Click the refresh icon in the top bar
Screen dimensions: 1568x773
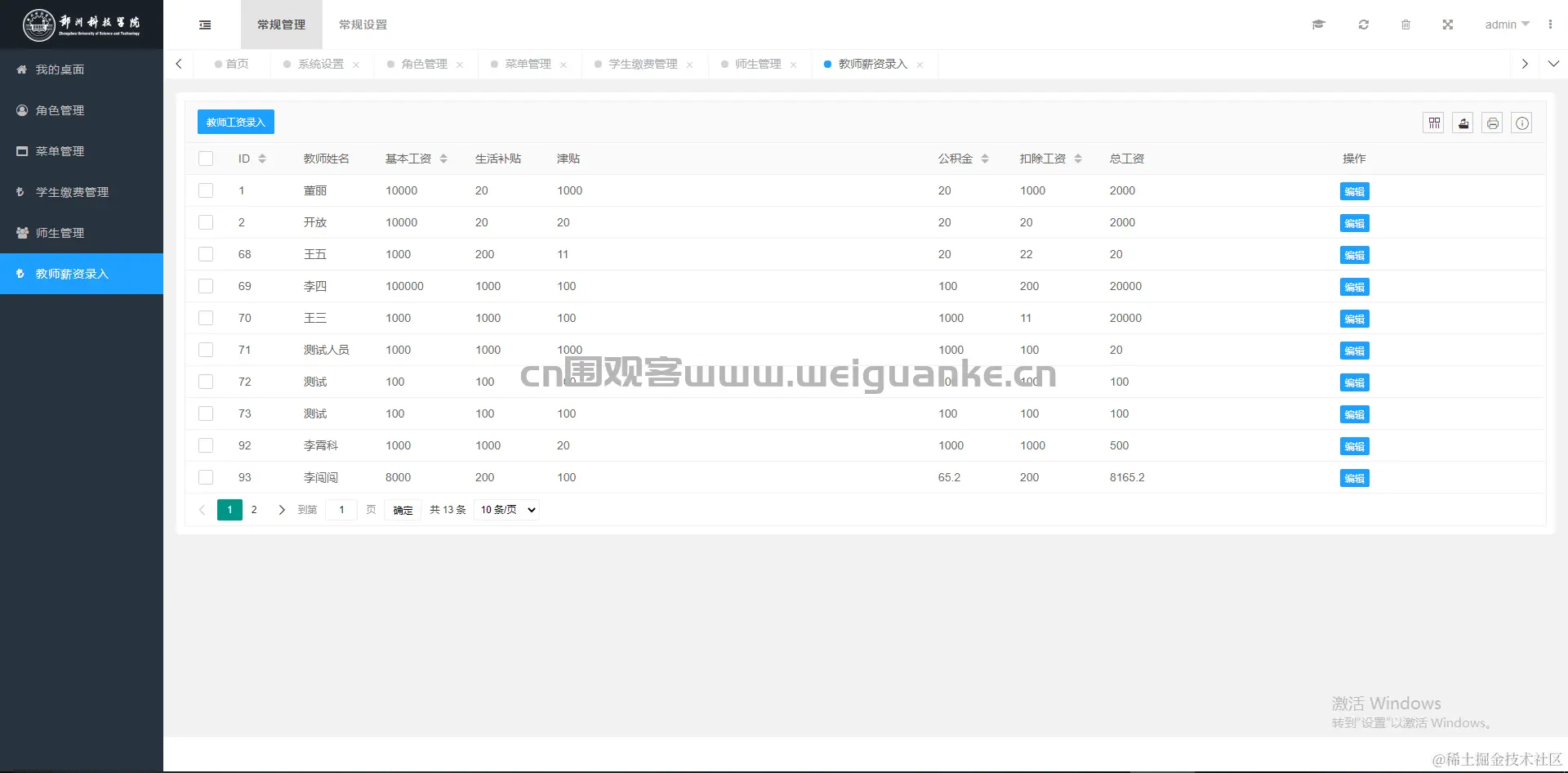point(1363,25)
